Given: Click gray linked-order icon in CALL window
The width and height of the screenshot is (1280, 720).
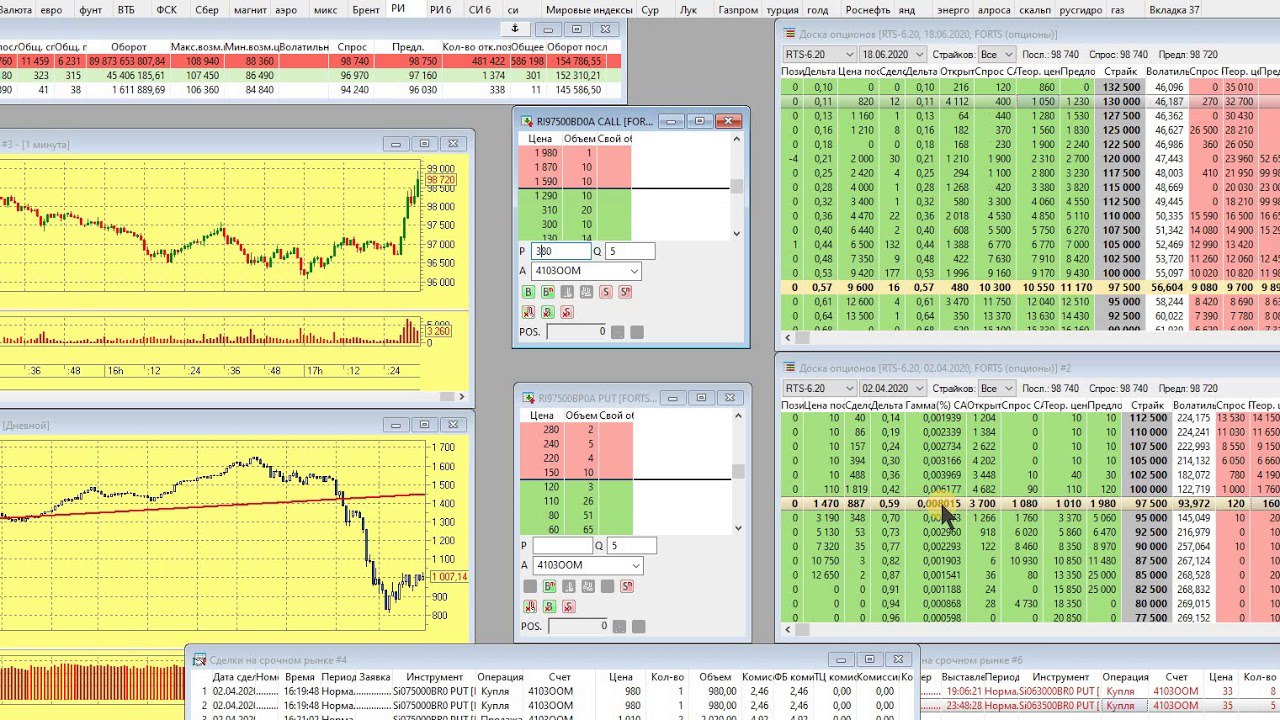Looking at the screenshot, I should (586, 292).
